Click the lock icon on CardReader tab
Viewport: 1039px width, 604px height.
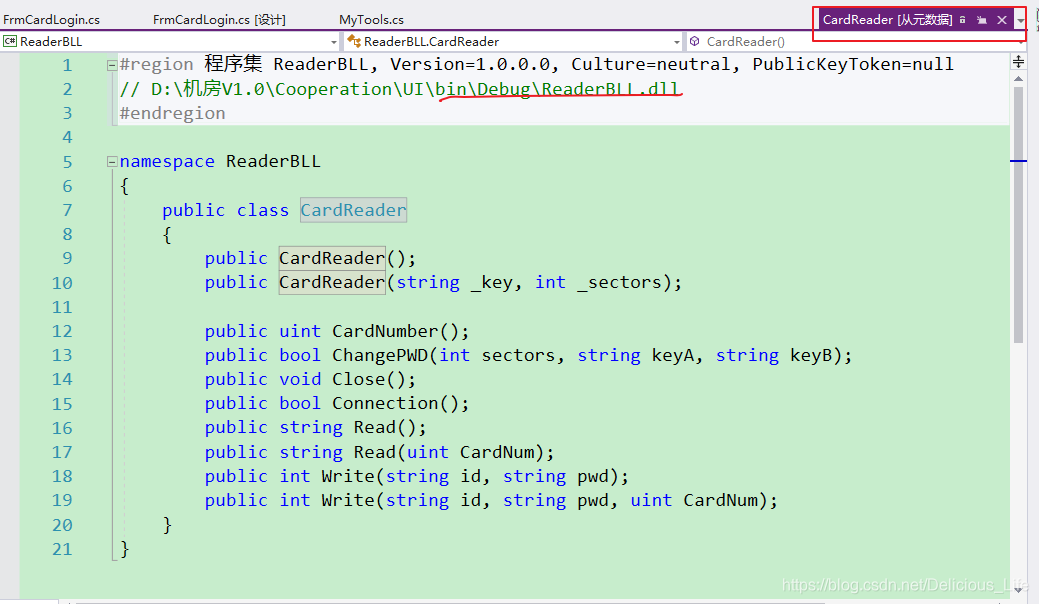click(962, 20)
